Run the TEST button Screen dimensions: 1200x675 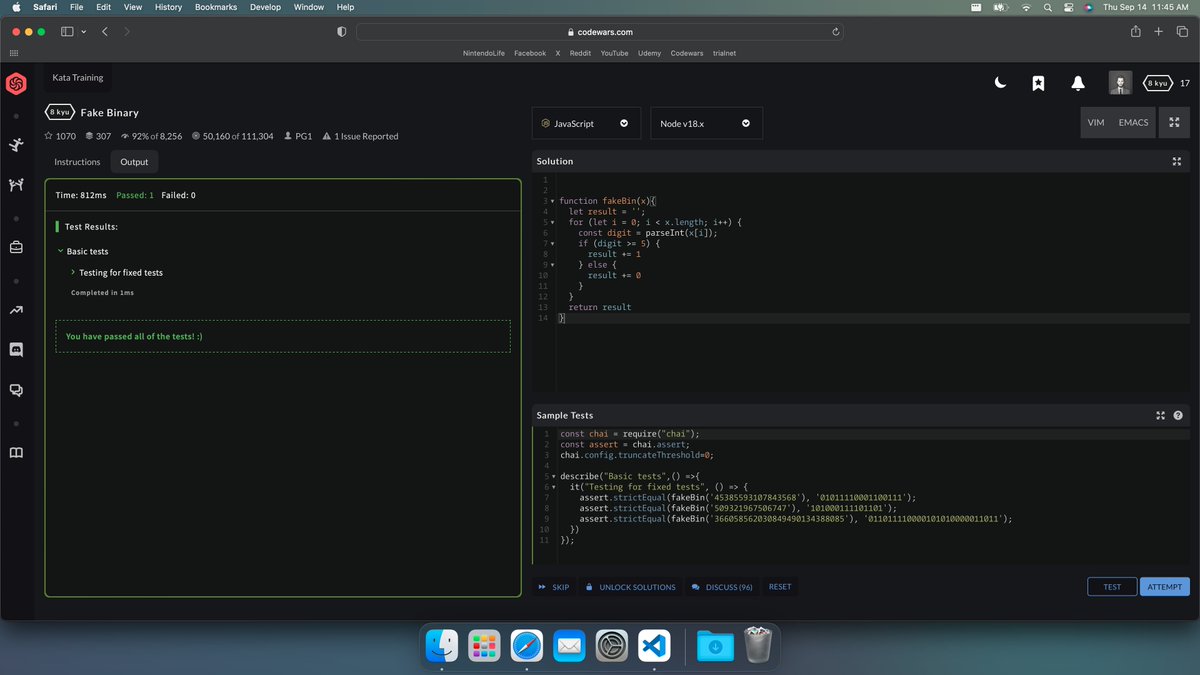[1112, 587]
